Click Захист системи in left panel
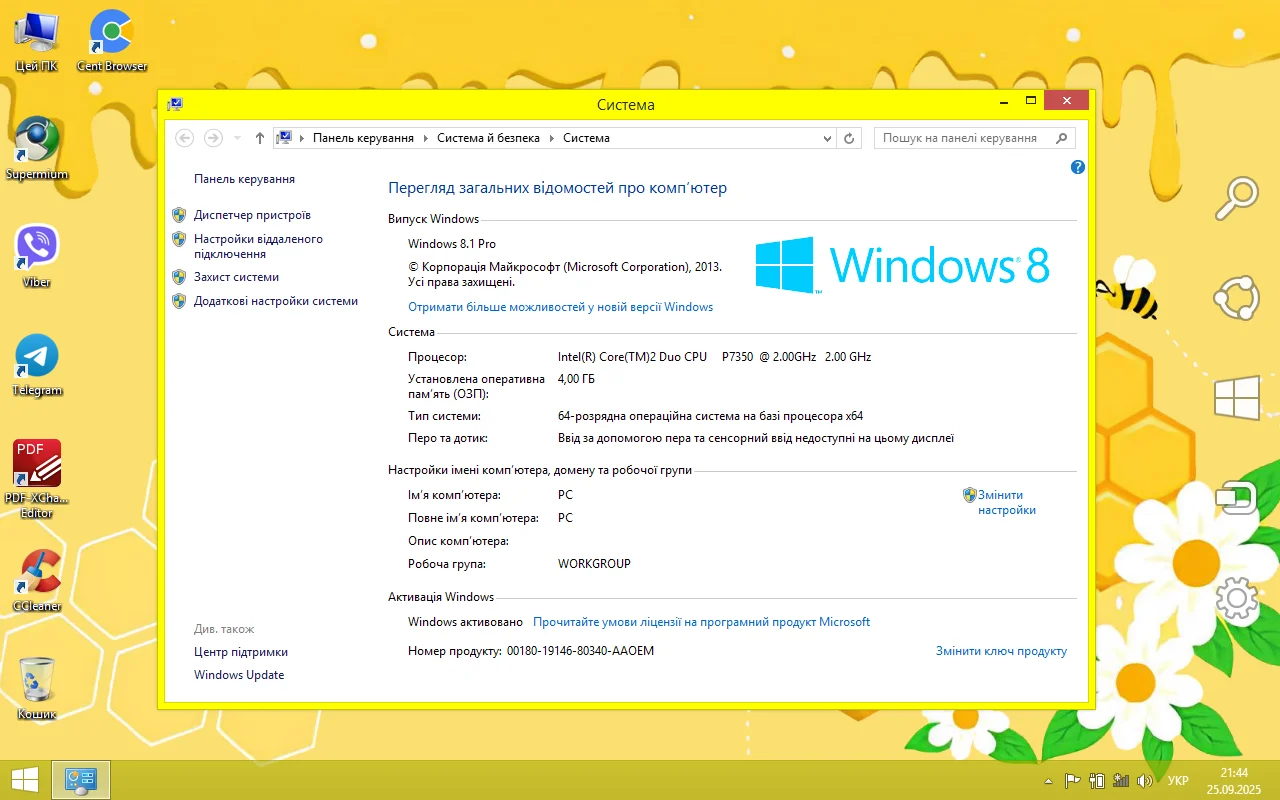1280x800 pixels. coord(236,277)
